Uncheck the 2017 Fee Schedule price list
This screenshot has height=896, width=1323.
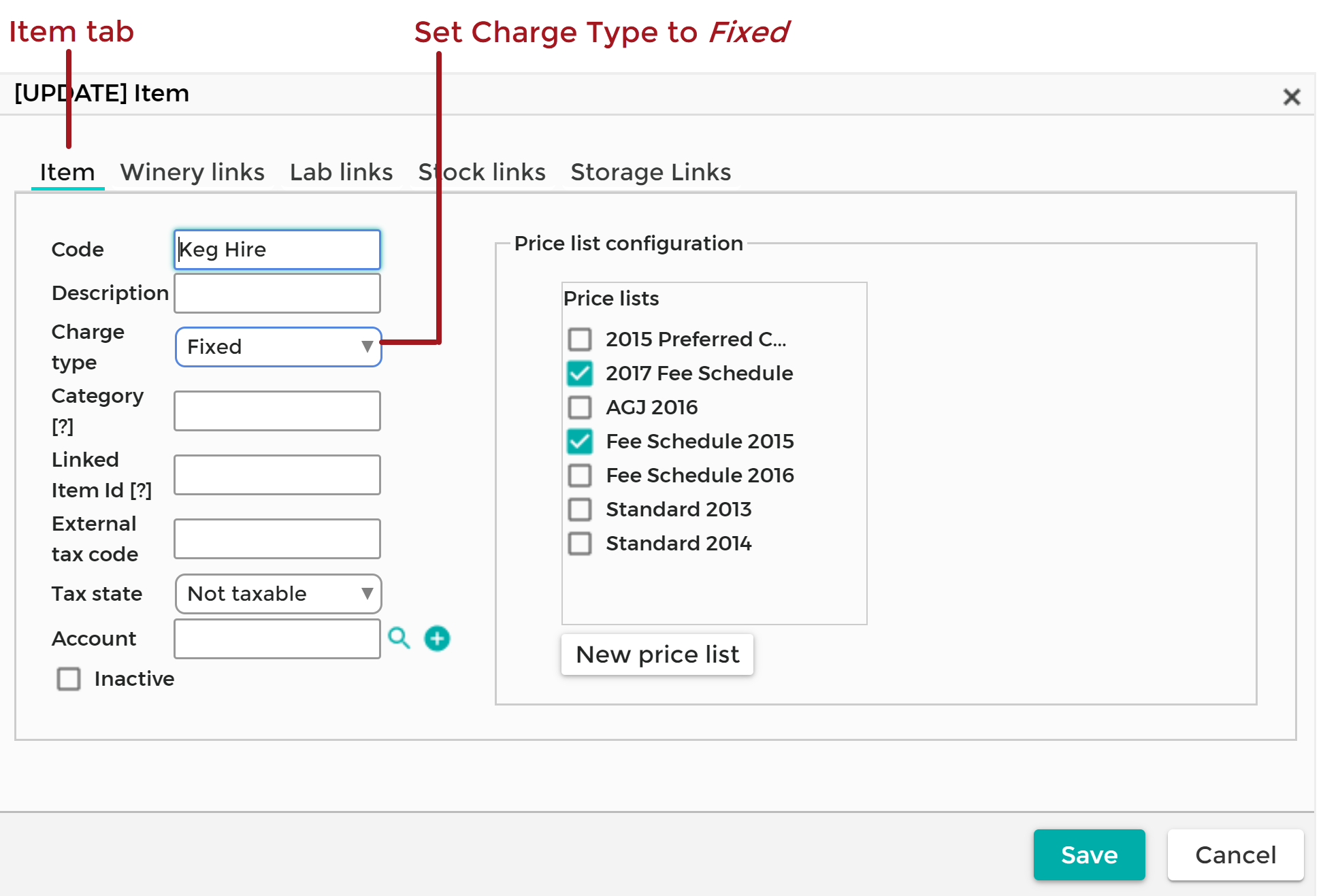tap(580, 373)
